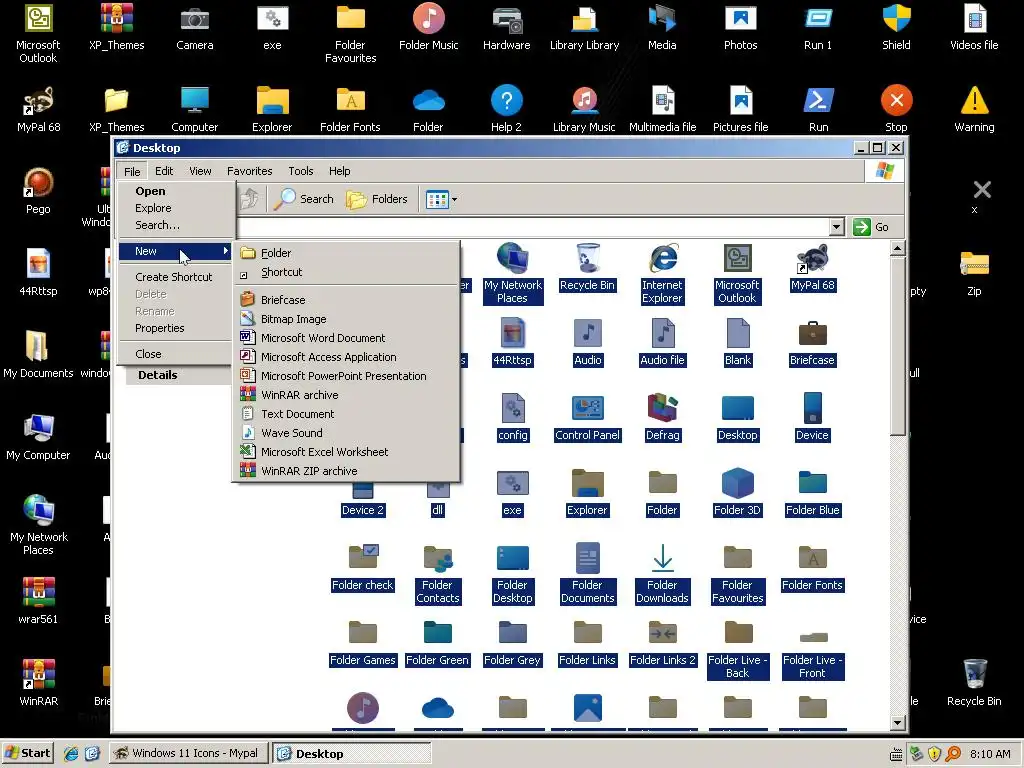Click the Shield desktop icon
1024x768 pixels.
(x=896, y=27)
